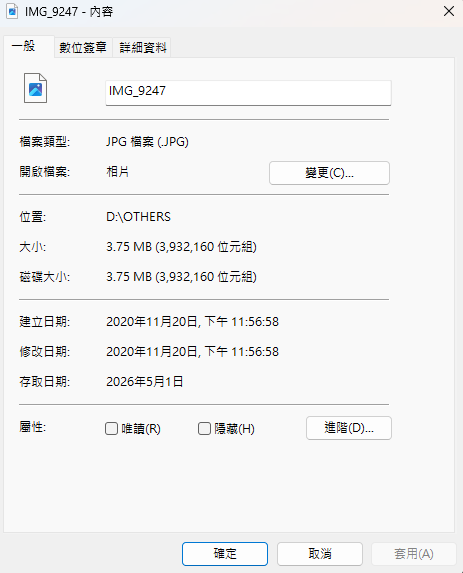Click the IMG_9247 file name field
Image resolution: width=463 pixels, height=573 pixels.
tap(248, 93)
